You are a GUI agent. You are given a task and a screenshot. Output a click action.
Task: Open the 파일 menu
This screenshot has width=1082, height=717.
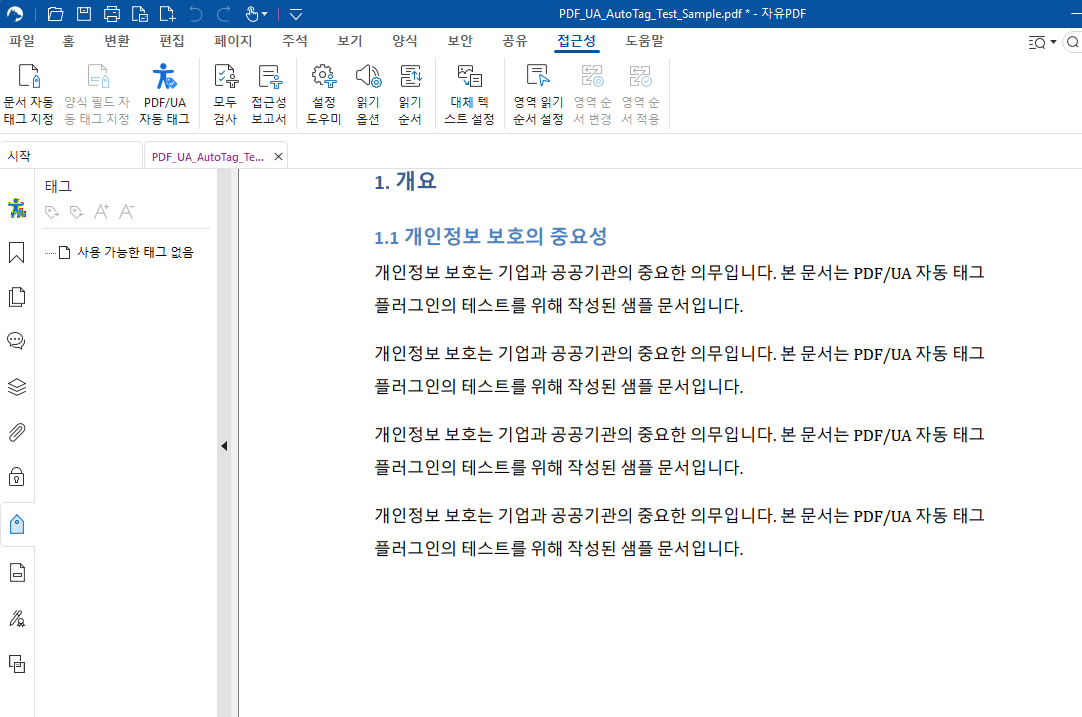coord(22,41)
